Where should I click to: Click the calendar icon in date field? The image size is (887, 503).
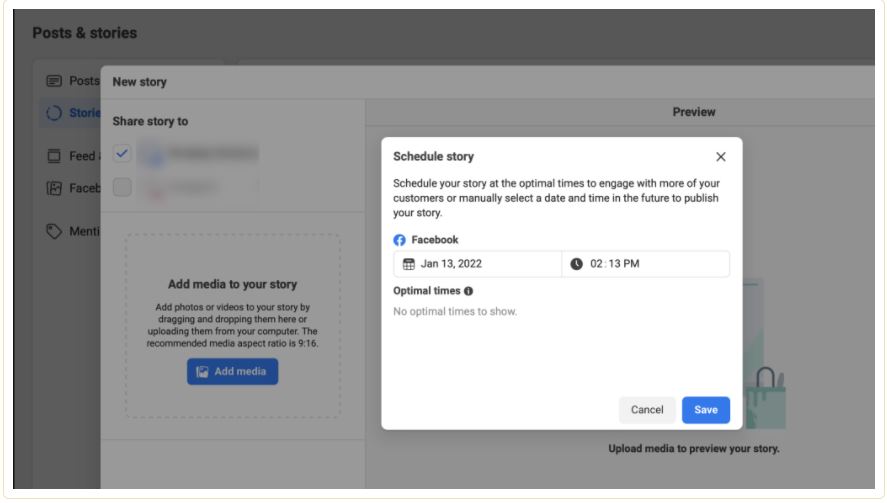(408, 264)
